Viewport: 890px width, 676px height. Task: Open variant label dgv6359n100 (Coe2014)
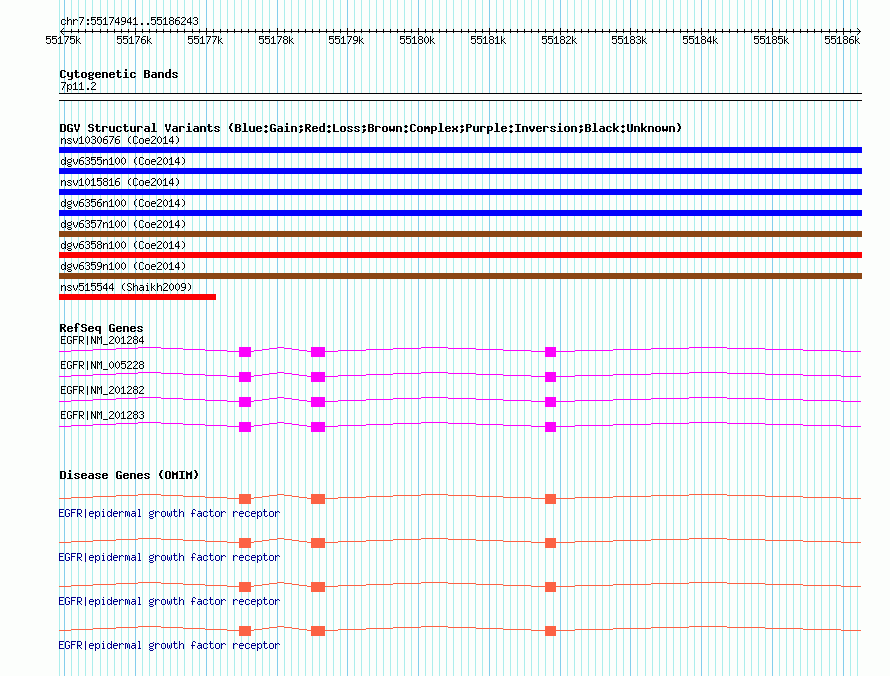(x=123, y=266)
